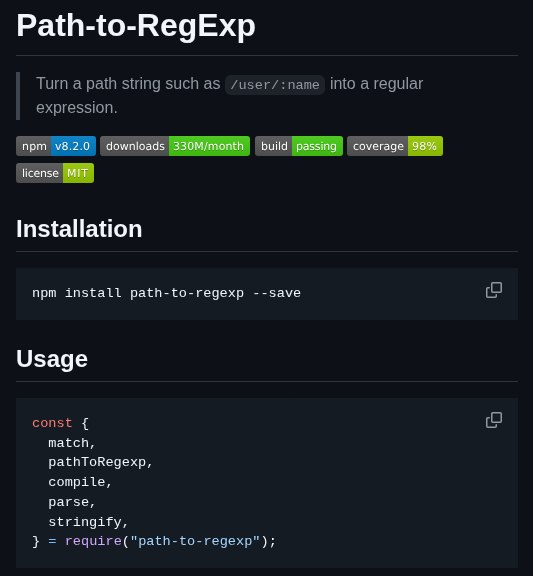Click the word 'expression.' in the quote
533x576 pixels.
[77, 108]
